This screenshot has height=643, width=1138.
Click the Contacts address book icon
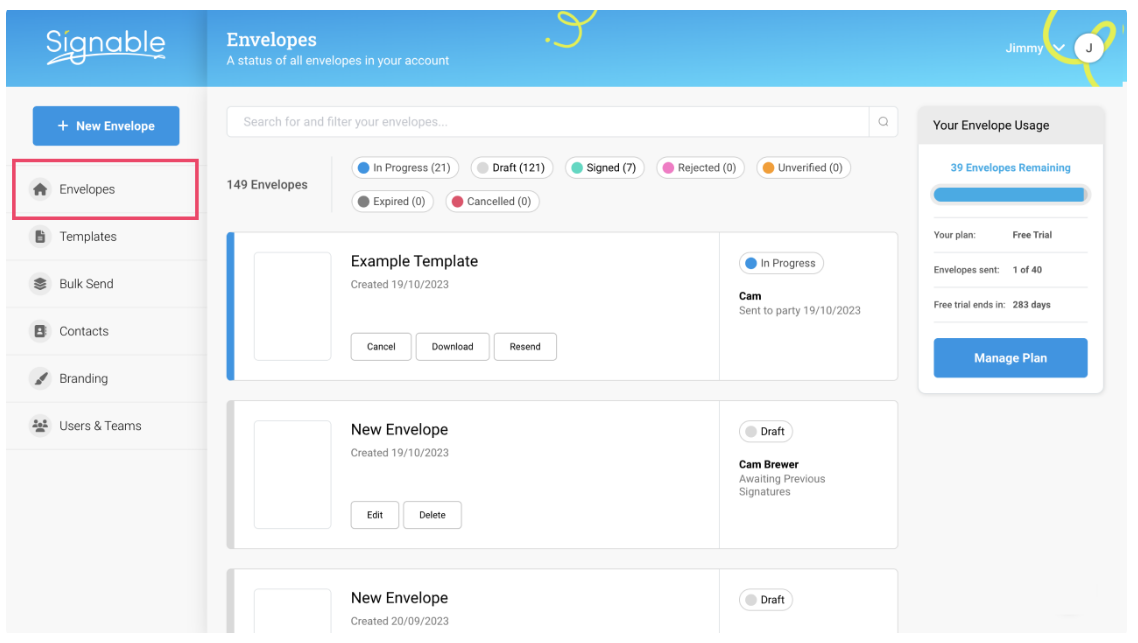pyautogui.click(x=40, y=331)
